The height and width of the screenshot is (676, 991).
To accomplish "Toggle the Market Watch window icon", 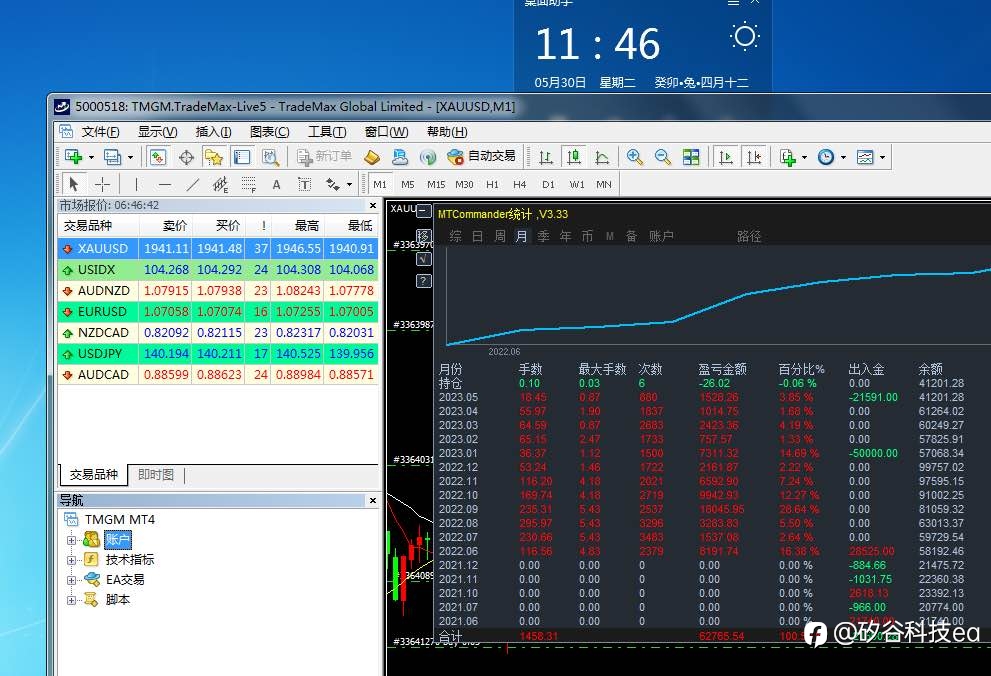I will click(x=158, y=157).
